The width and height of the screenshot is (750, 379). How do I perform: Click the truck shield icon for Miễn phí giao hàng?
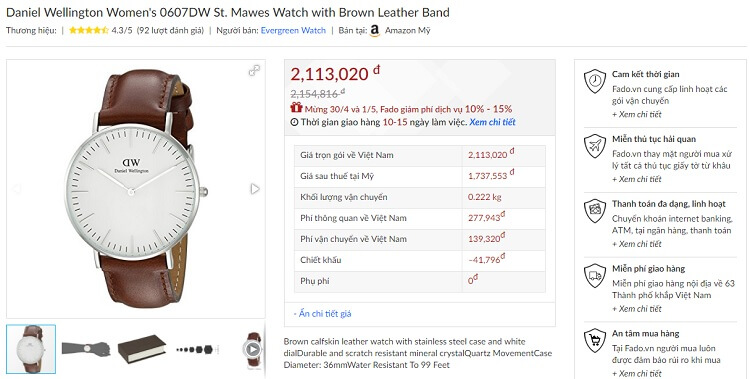coord(595,276)
